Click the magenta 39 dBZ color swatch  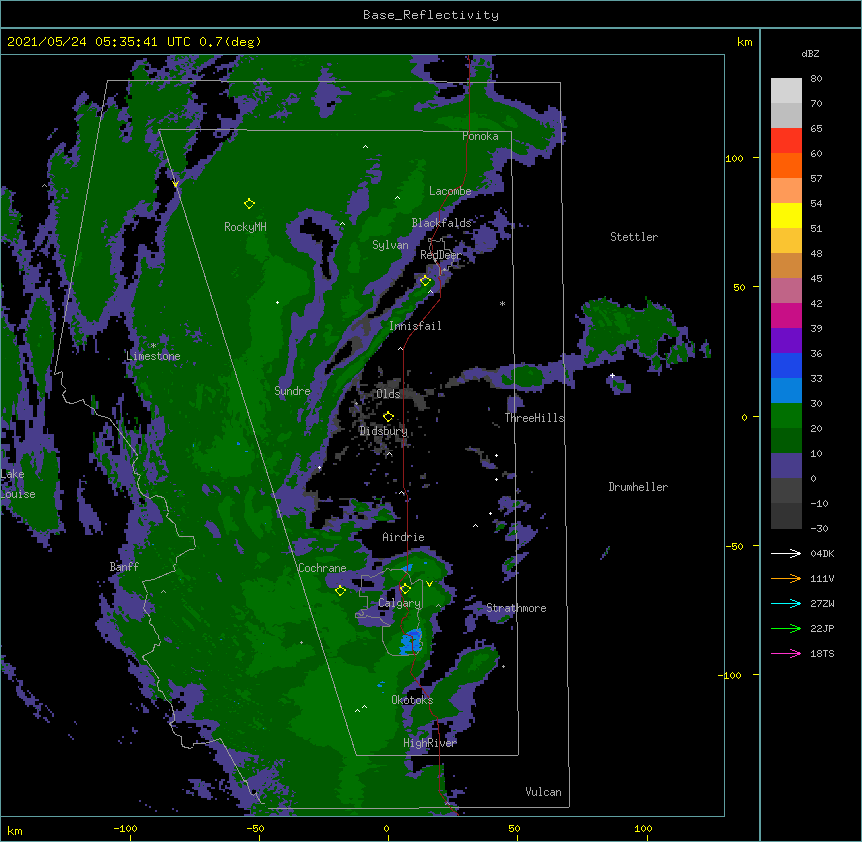tap(786, 315)
